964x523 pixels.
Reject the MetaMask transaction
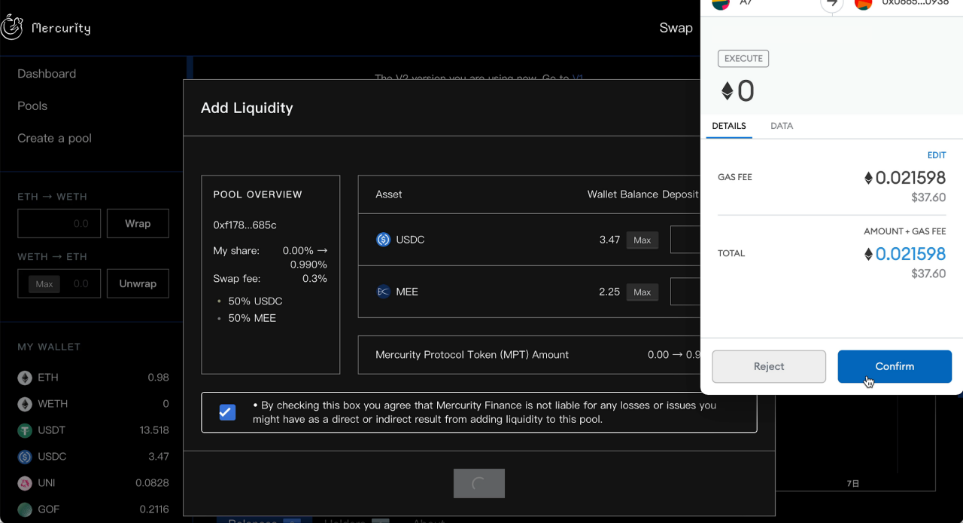pyautogui.click(x=768, y=366)
